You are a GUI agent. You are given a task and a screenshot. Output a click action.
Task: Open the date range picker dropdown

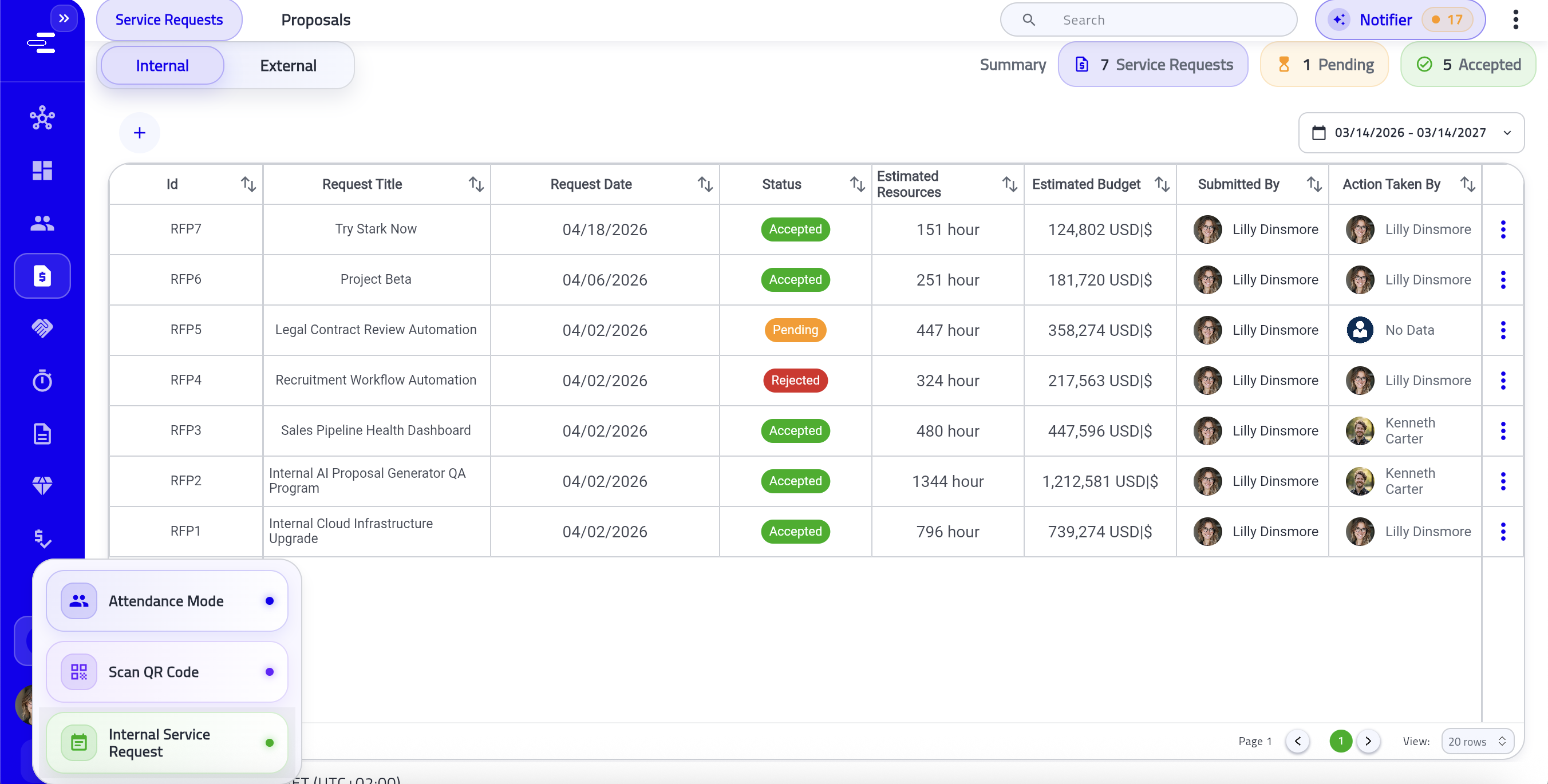pos(1411,132)
